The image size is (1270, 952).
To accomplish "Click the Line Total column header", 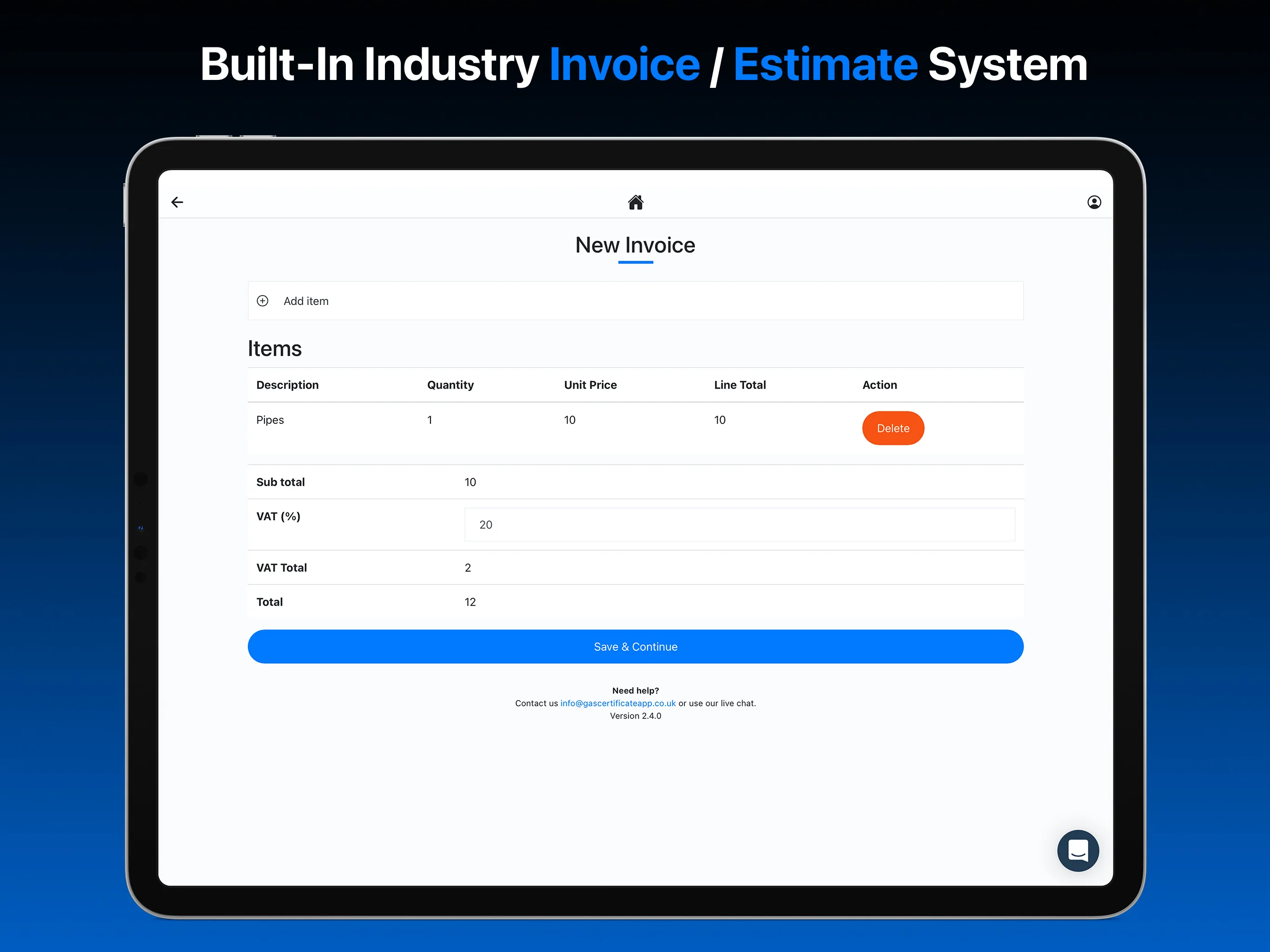I will [x=740, y=385].
